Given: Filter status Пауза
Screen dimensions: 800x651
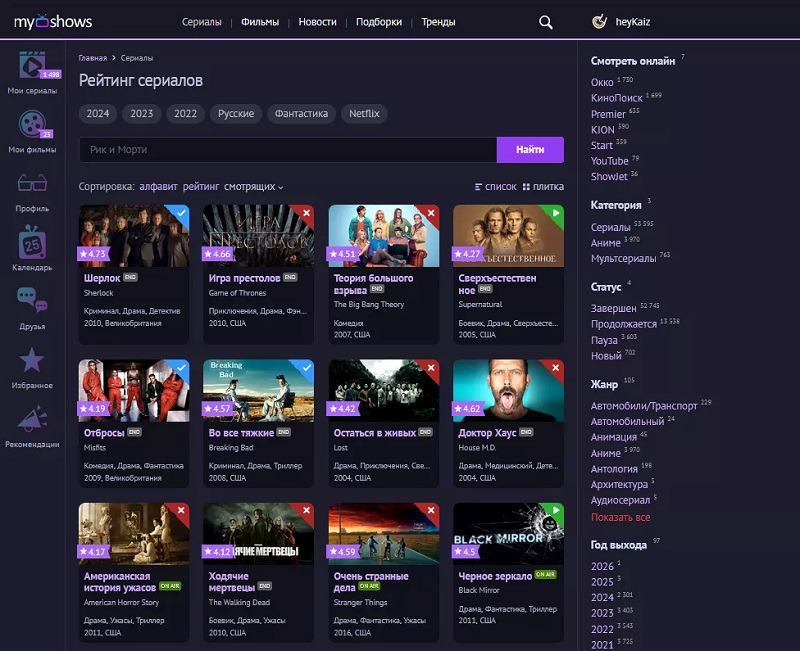Looking at the screenshot, I should tap(604, 340).
